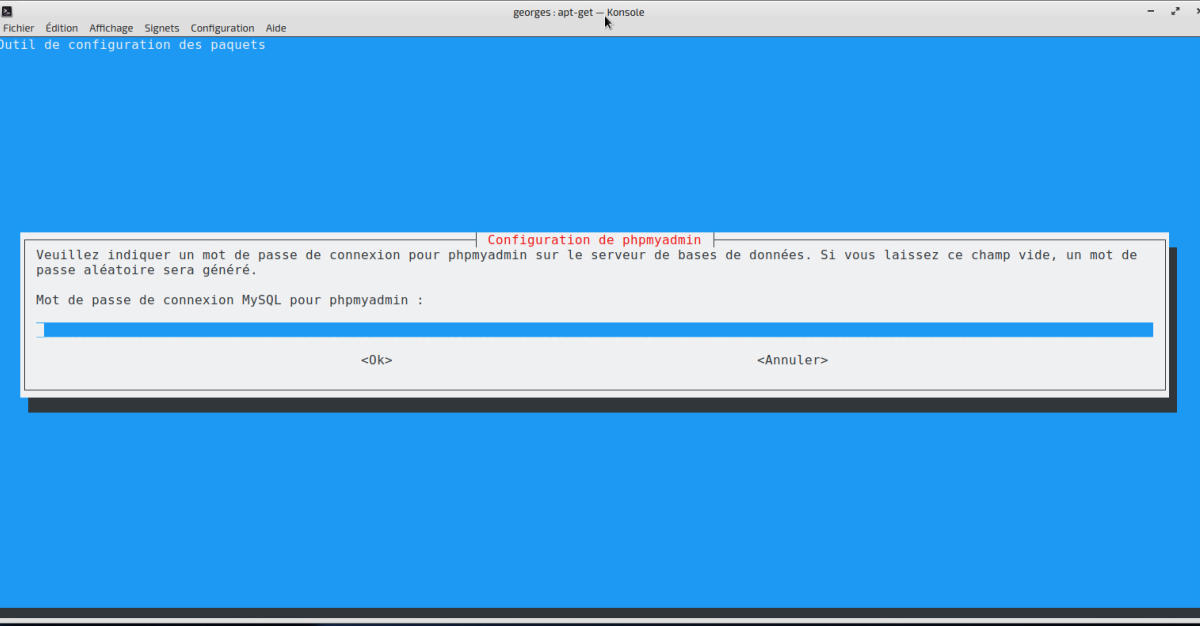Open the Signets menu

(162, 28)
